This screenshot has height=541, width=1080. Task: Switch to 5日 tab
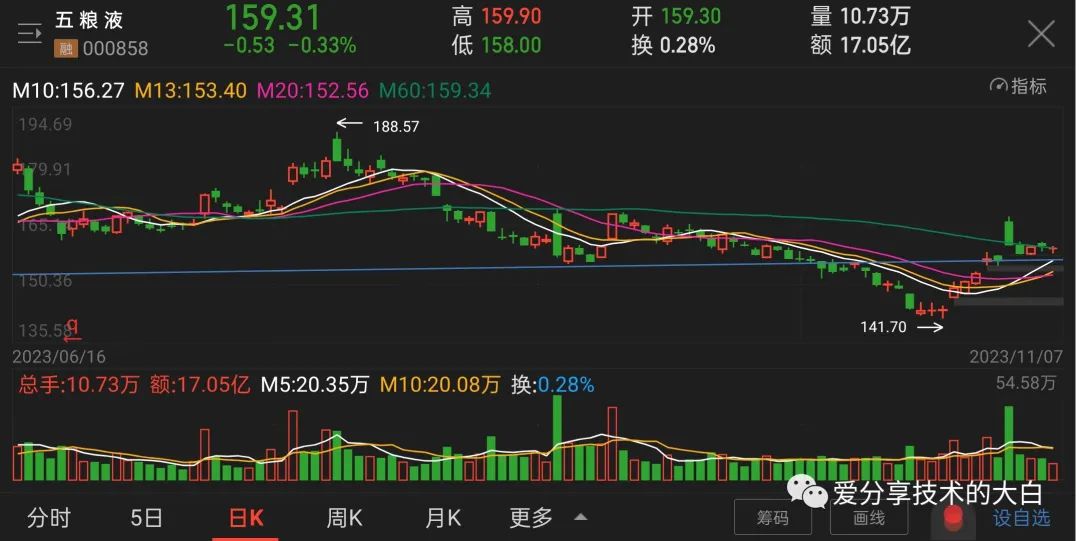[146, 518]
